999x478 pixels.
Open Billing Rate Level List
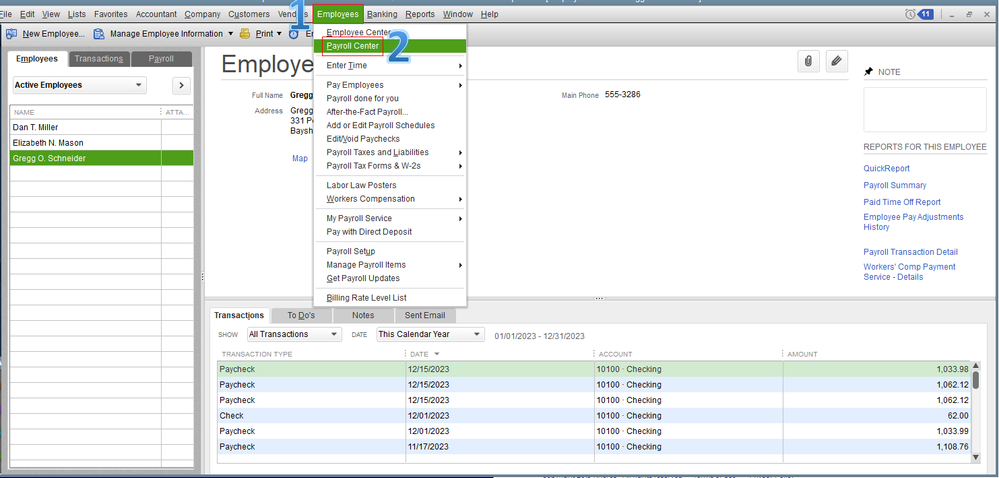click(366, 298)
